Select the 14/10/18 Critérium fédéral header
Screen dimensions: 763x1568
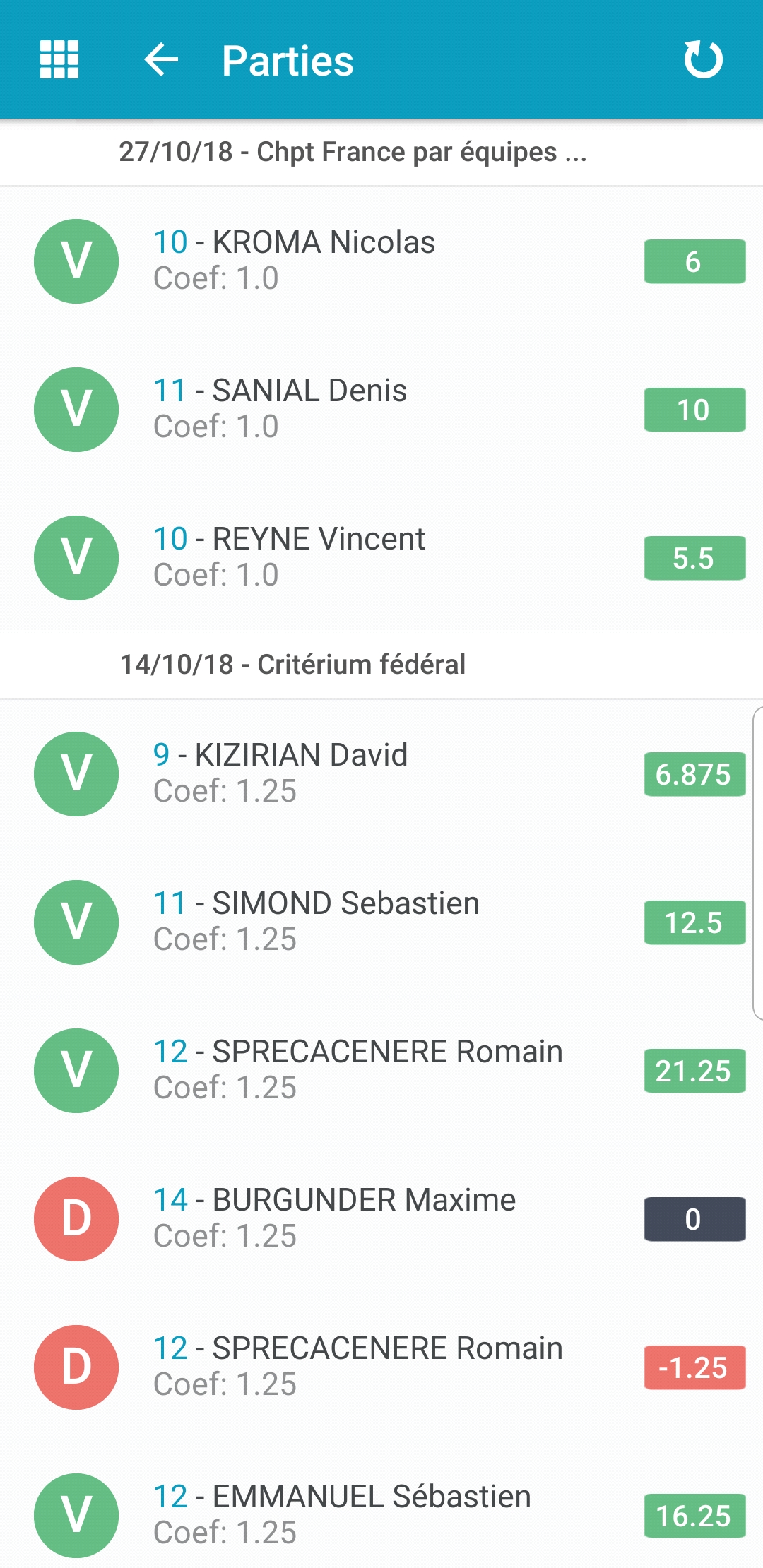click(293, 665)
